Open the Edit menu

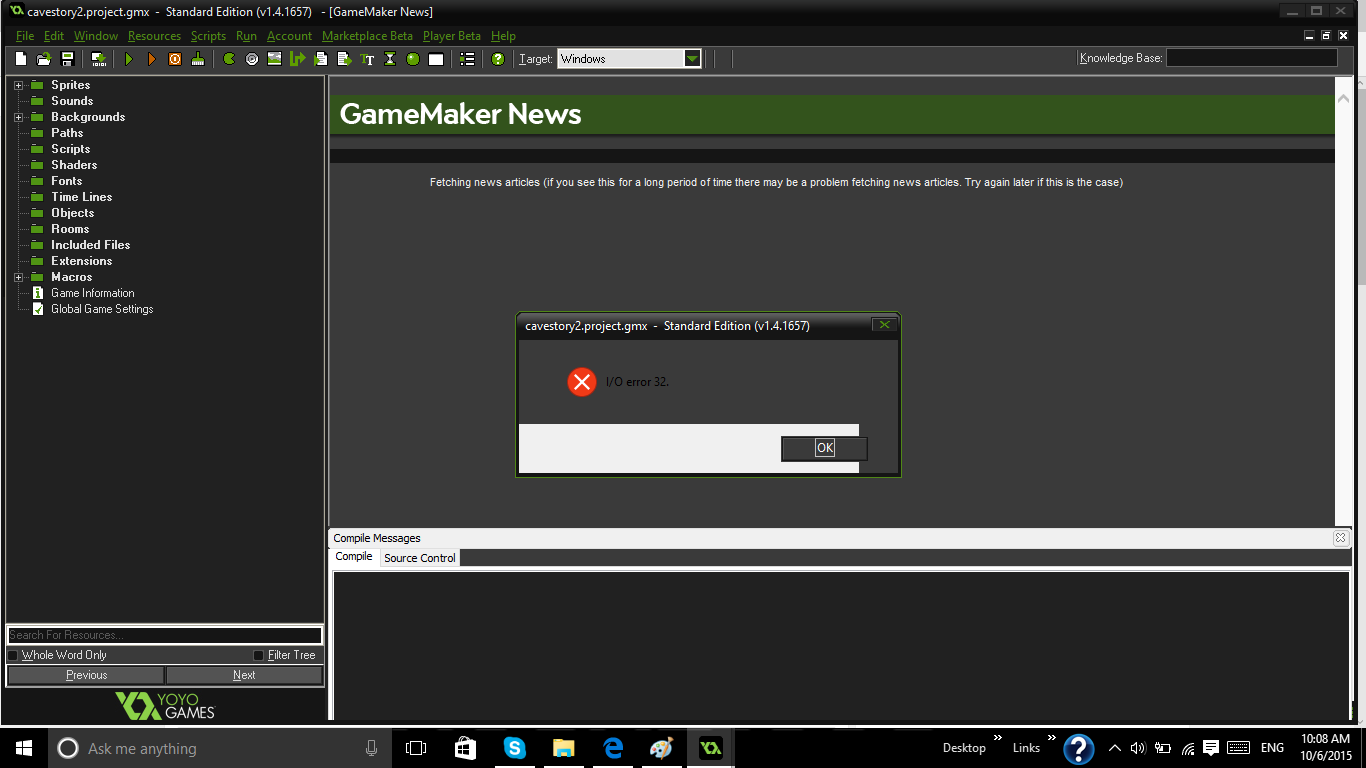click(54, 36)
